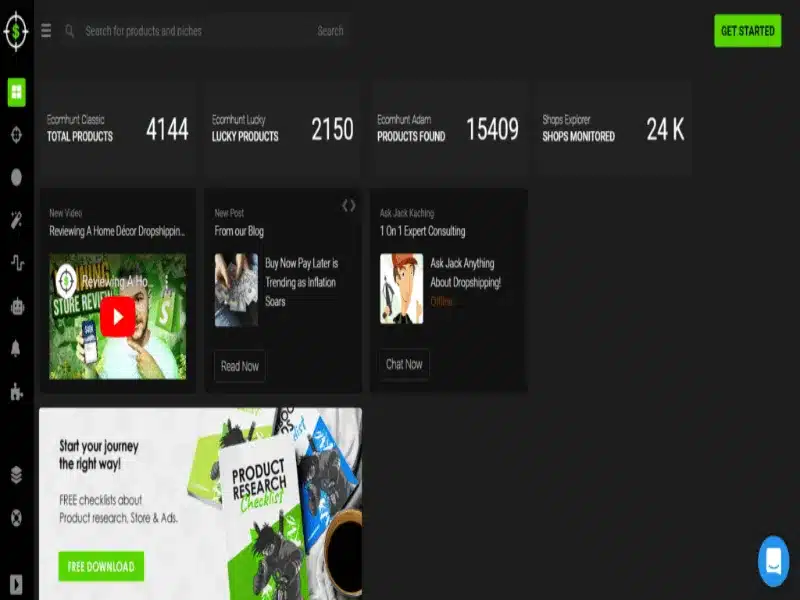Select the solid circle sidebar icon
Image resolution: width=800 pixels, height=600 pixels.
point(16,177)
